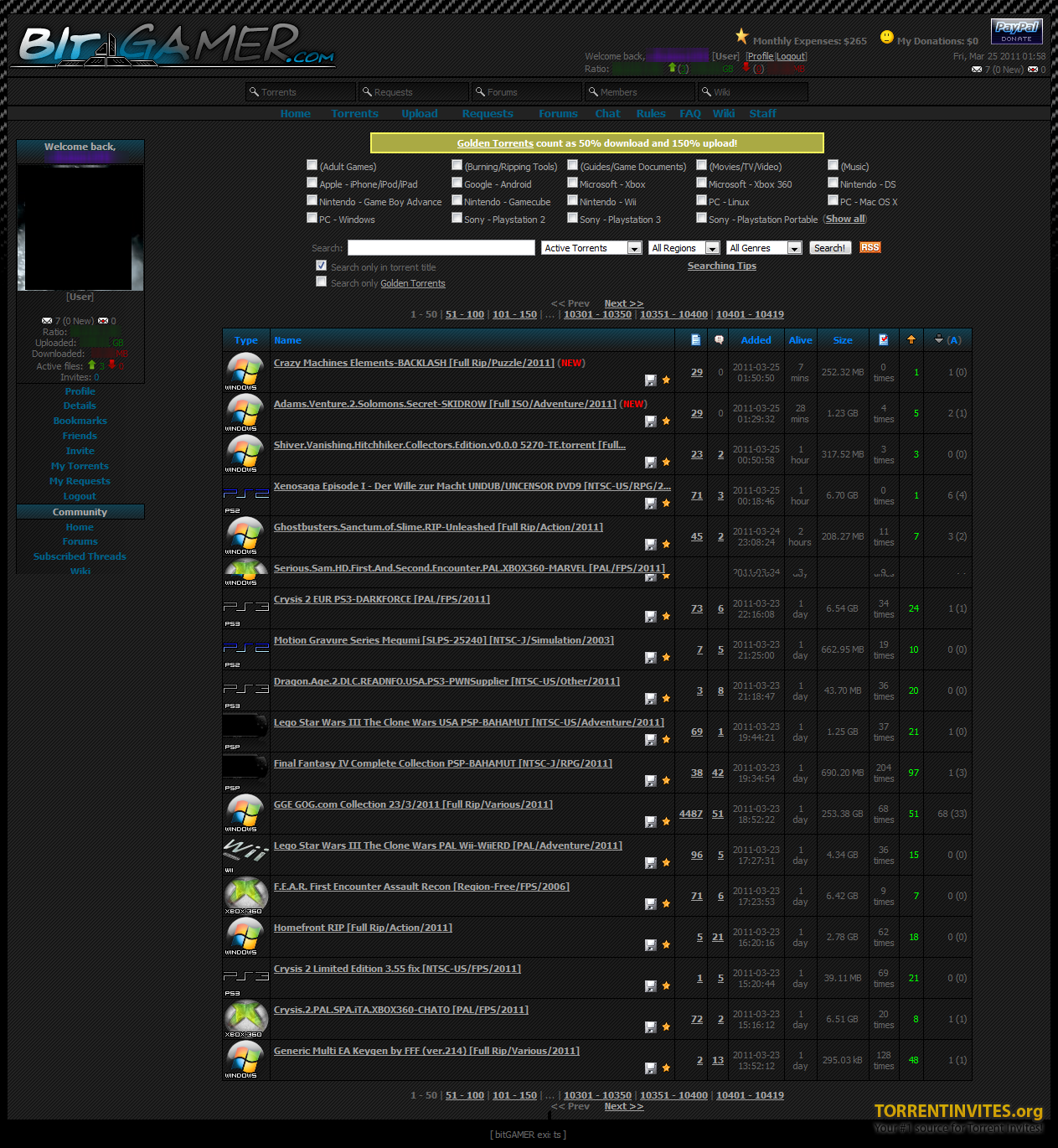Open Subscribed Threads in Community sidebar
The width and height of the screenshot is (1058, 1148).
(80, 556)
